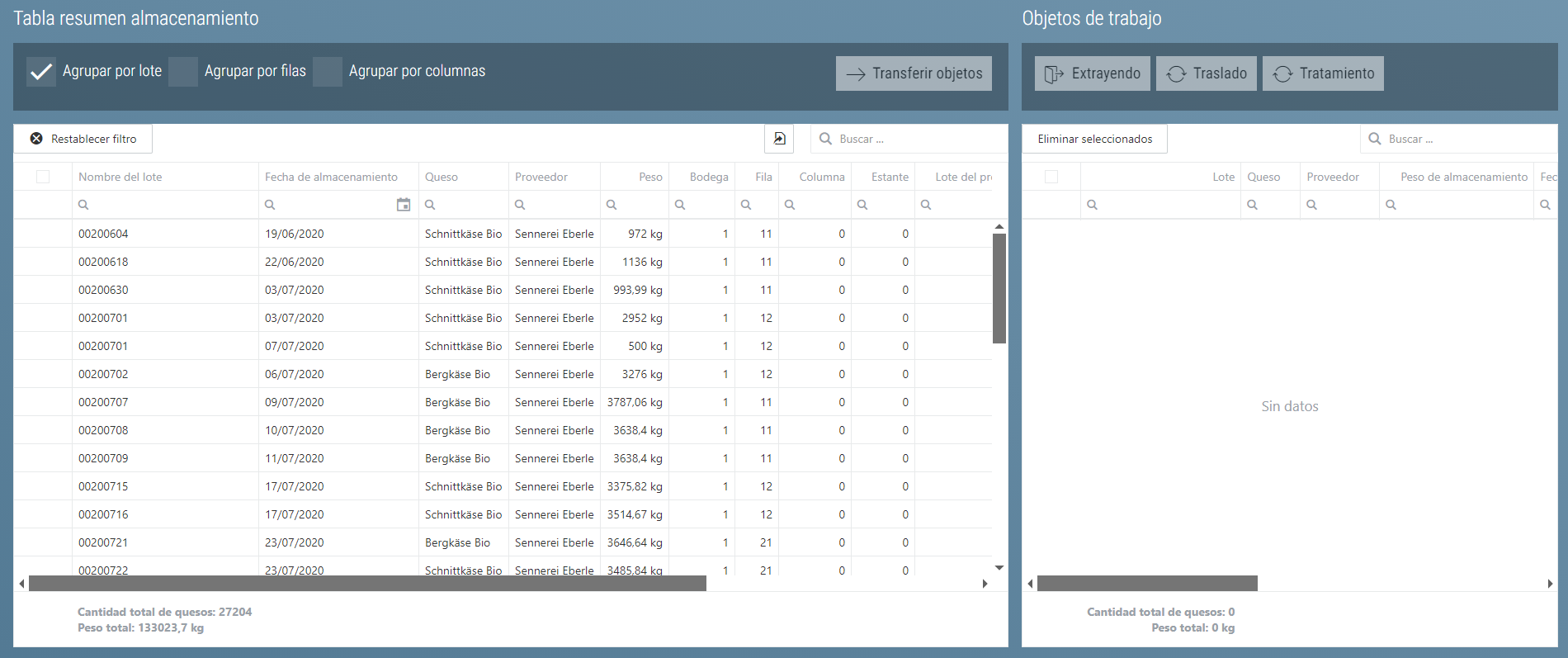Click search icon in Nombre del lote filter
The image size is (1568, 658).
[83, 205]
